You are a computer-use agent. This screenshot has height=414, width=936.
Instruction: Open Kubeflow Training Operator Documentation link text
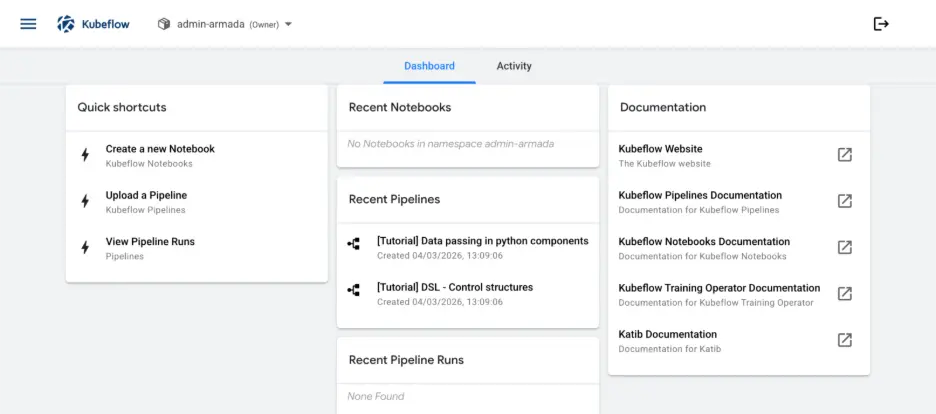pos(719,288)
